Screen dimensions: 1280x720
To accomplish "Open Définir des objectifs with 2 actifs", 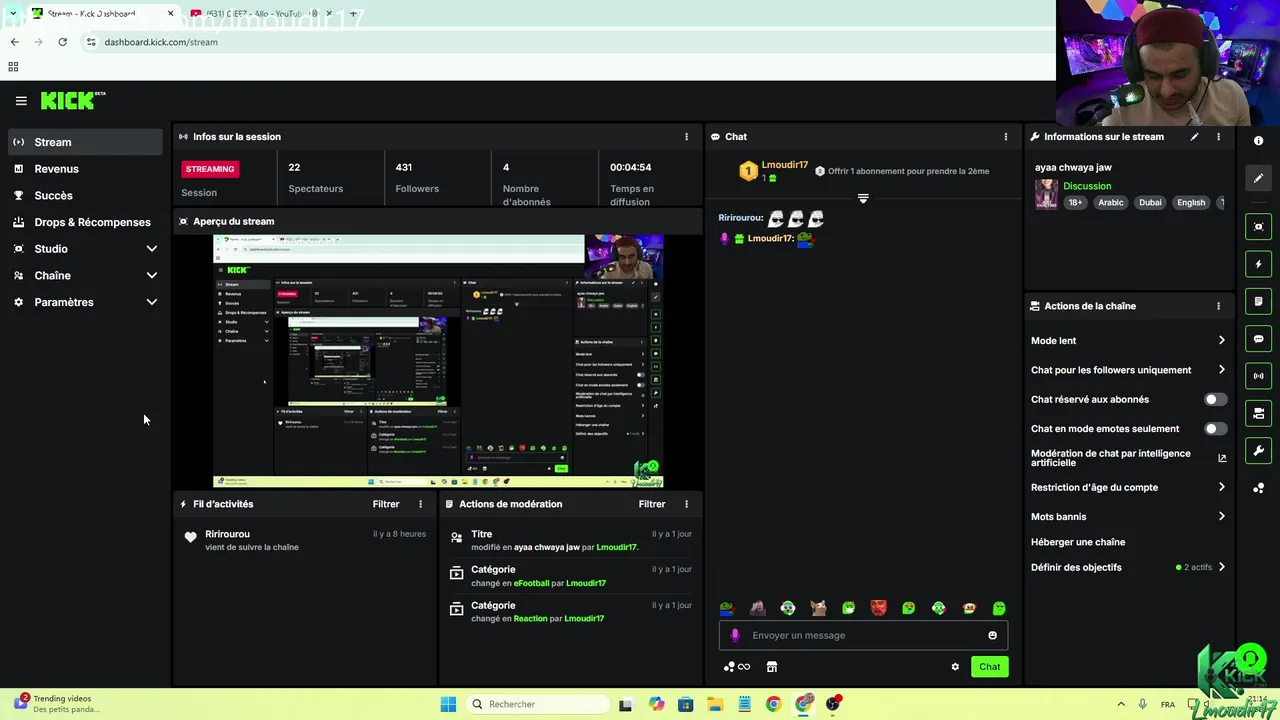I will (1128, 567).
